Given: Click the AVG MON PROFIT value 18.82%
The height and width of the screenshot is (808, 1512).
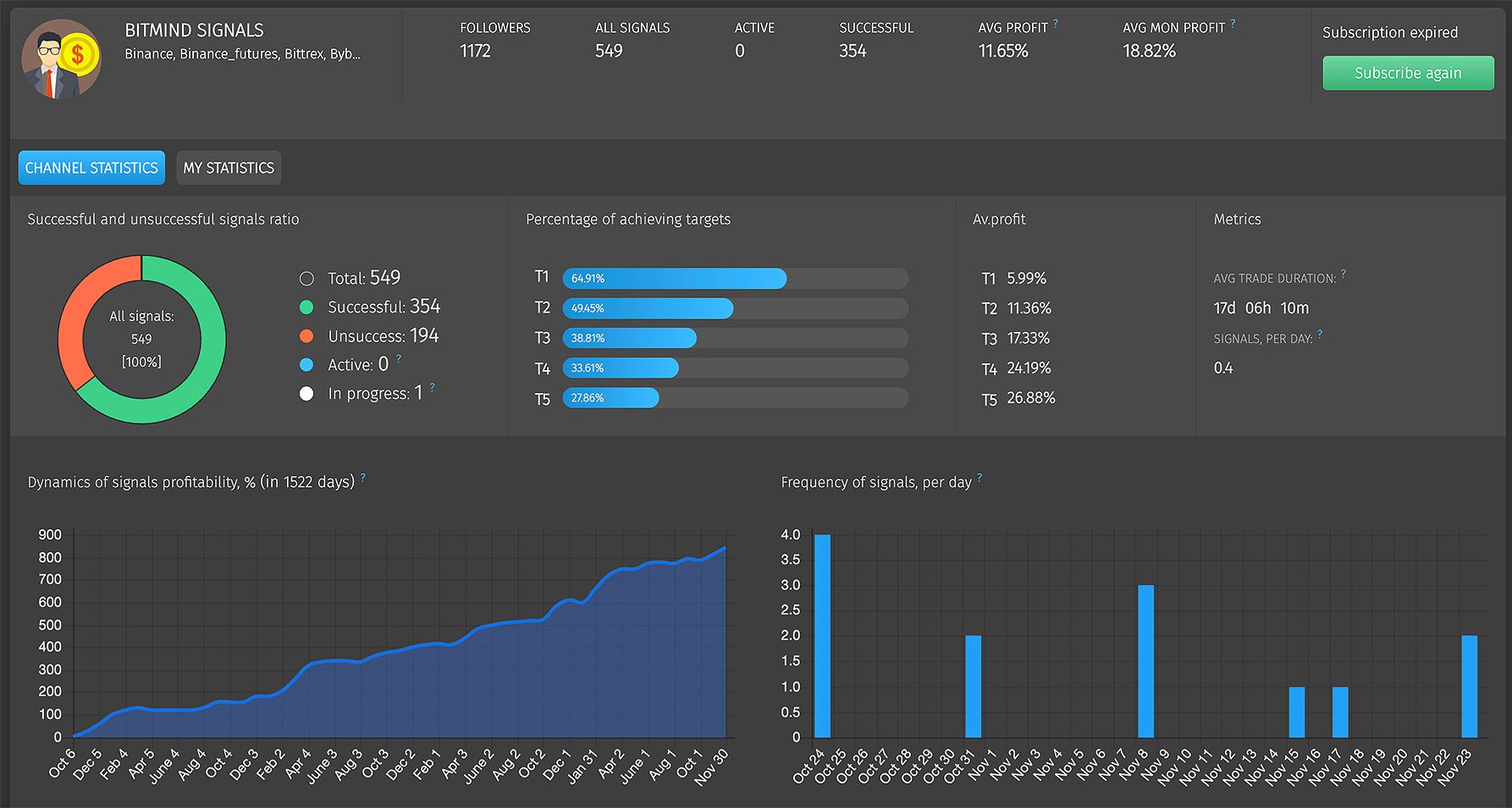Looking at the screenshot, I should [x=1149, y=51].
